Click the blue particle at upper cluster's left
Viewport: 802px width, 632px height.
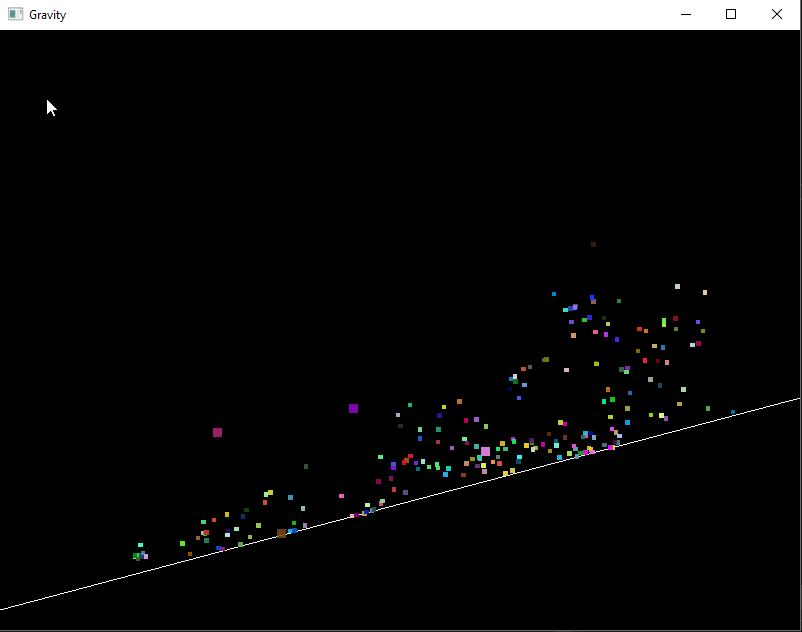pyautogui.click(x=554, y=294)
